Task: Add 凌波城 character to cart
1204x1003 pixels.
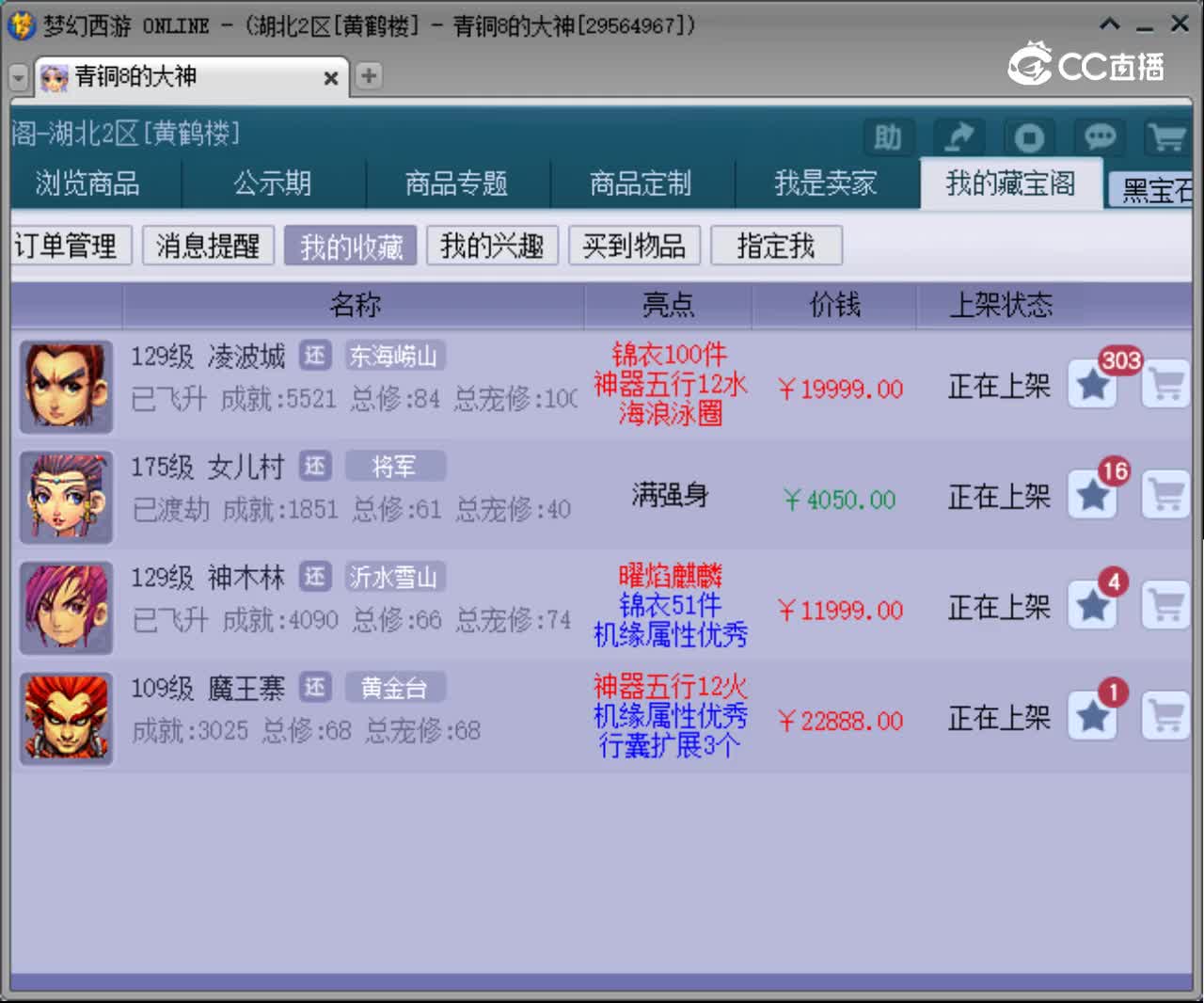Action: pyautogui.click(x=1166, y=385)
